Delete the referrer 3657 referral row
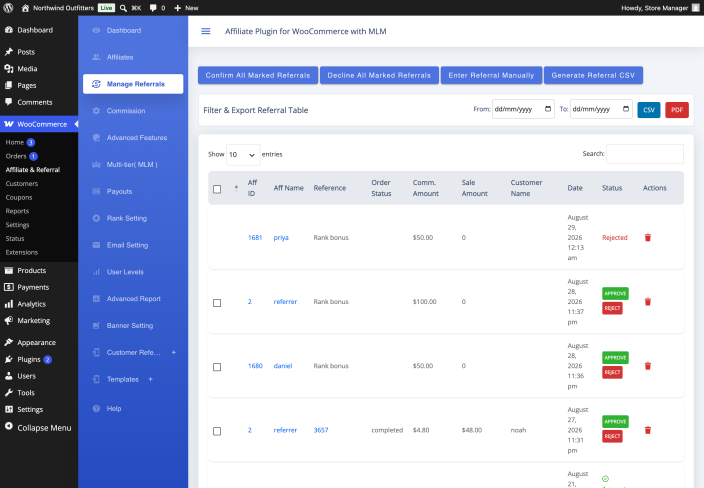This screenshot has width=704, height=488. pos(647,430)
